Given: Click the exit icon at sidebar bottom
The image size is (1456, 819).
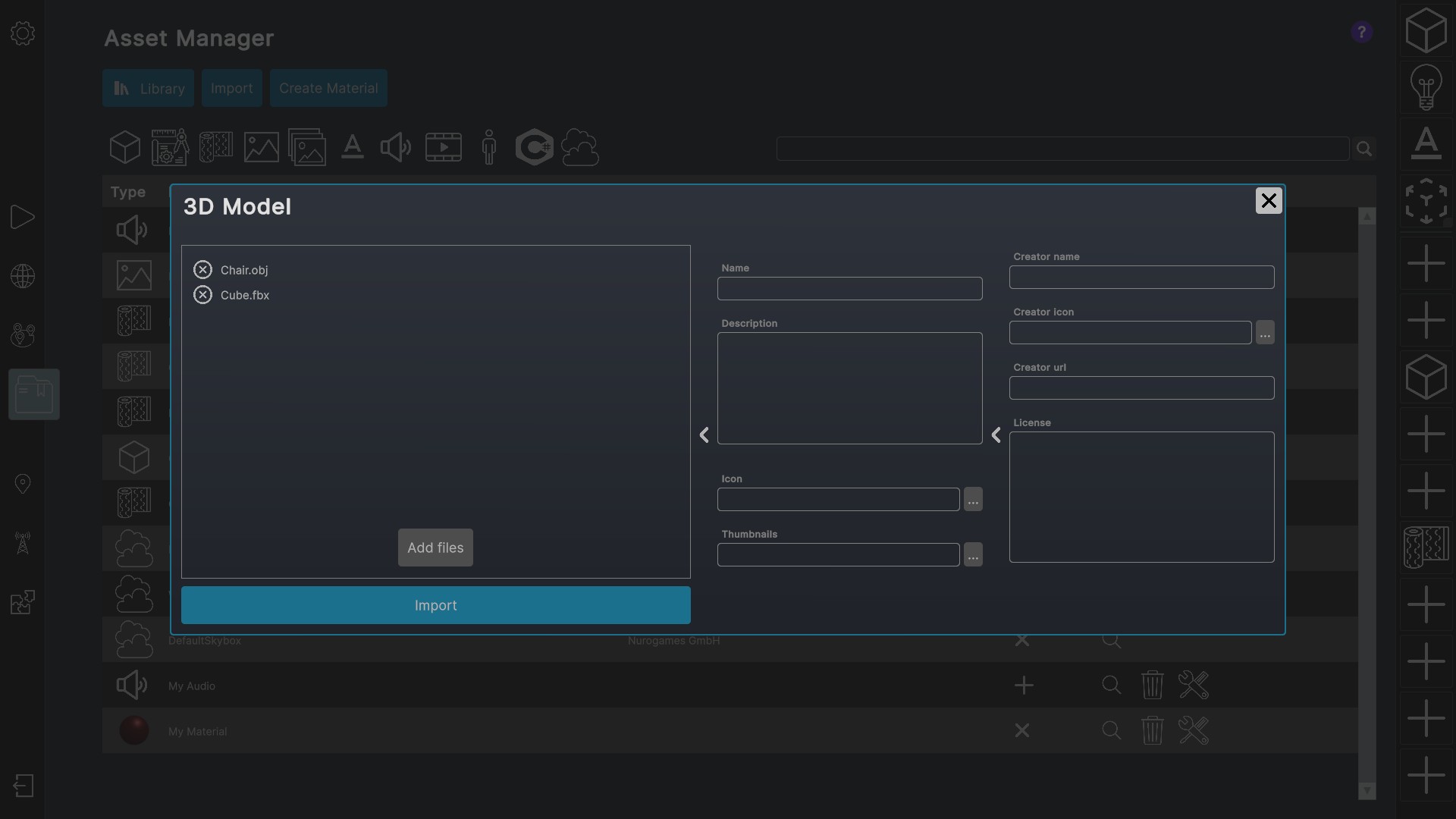Looking at the screenshot, I should pyautogui.click(x=23, y=786).
